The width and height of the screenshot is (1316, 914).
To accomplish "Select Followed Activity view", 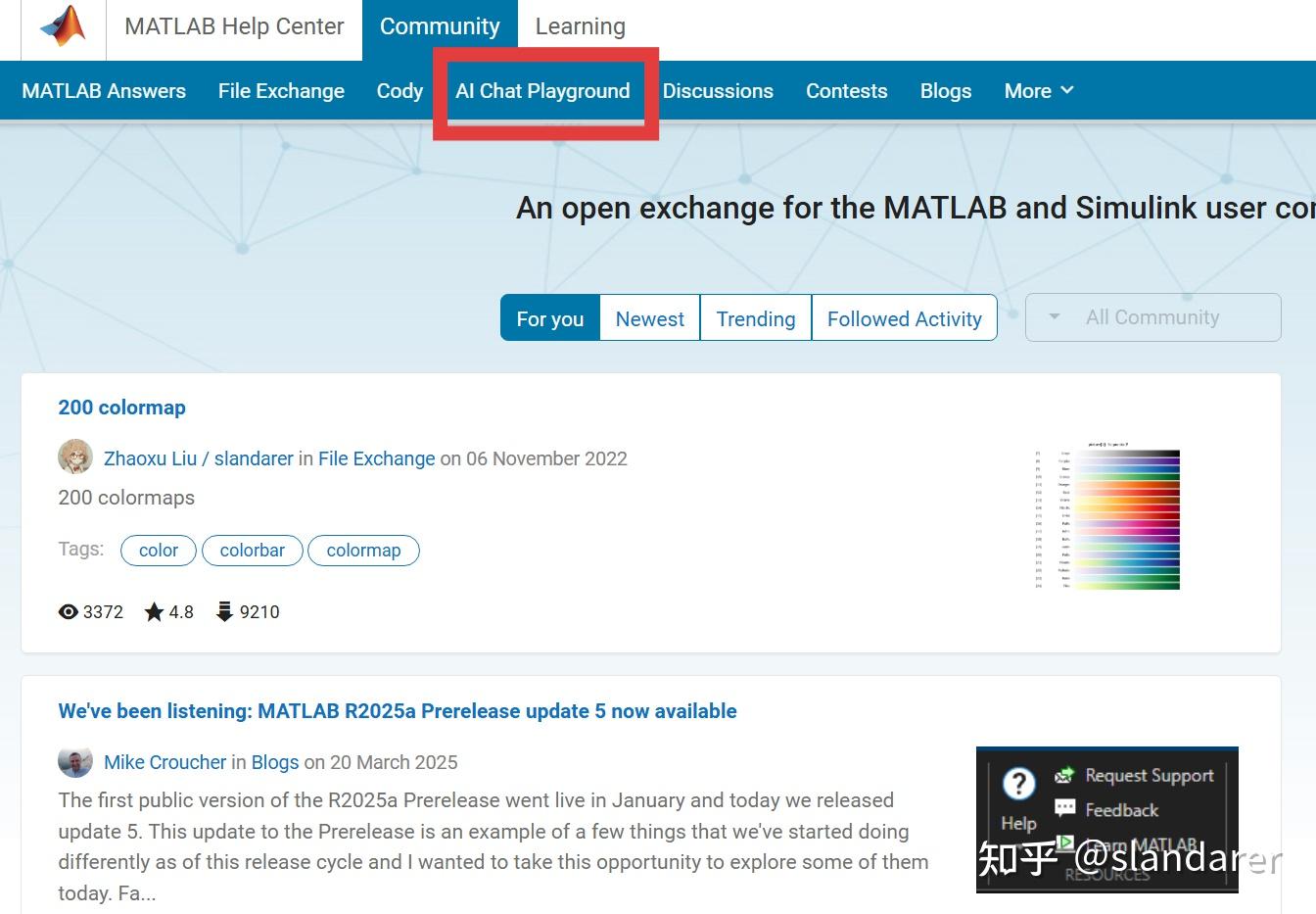I will tap(904, 317).
